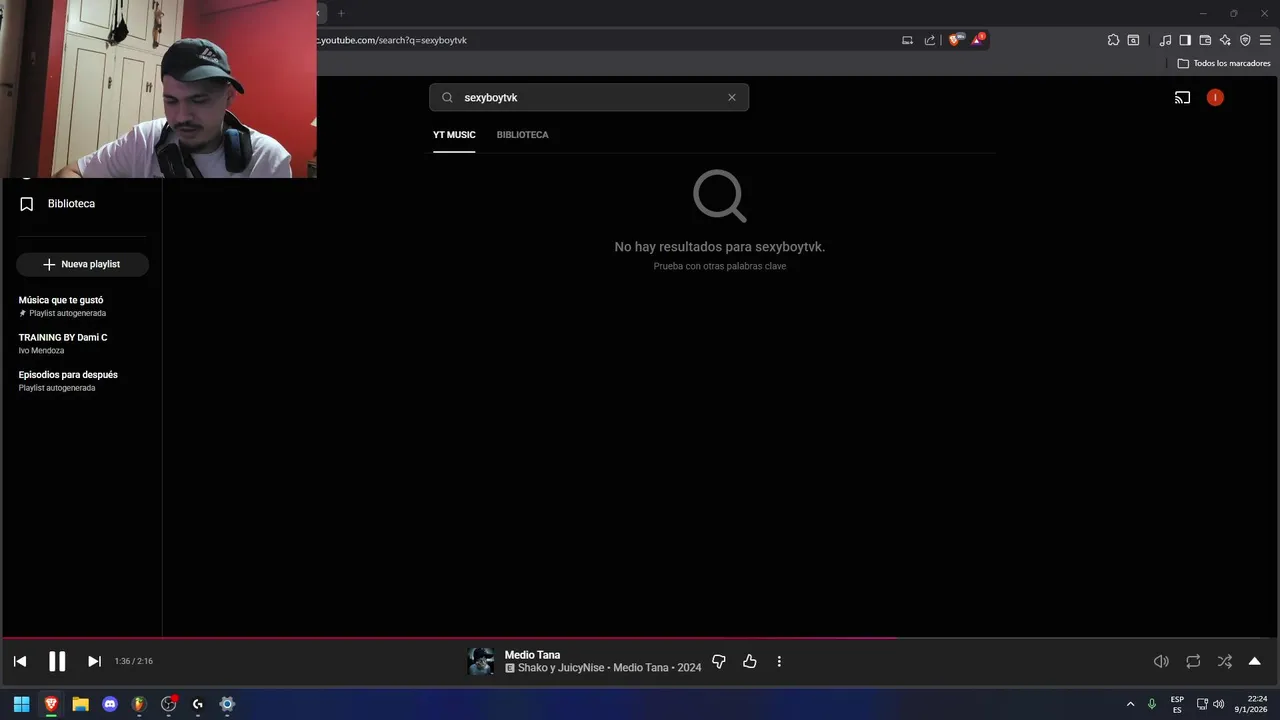Skip to the next track

94,661
